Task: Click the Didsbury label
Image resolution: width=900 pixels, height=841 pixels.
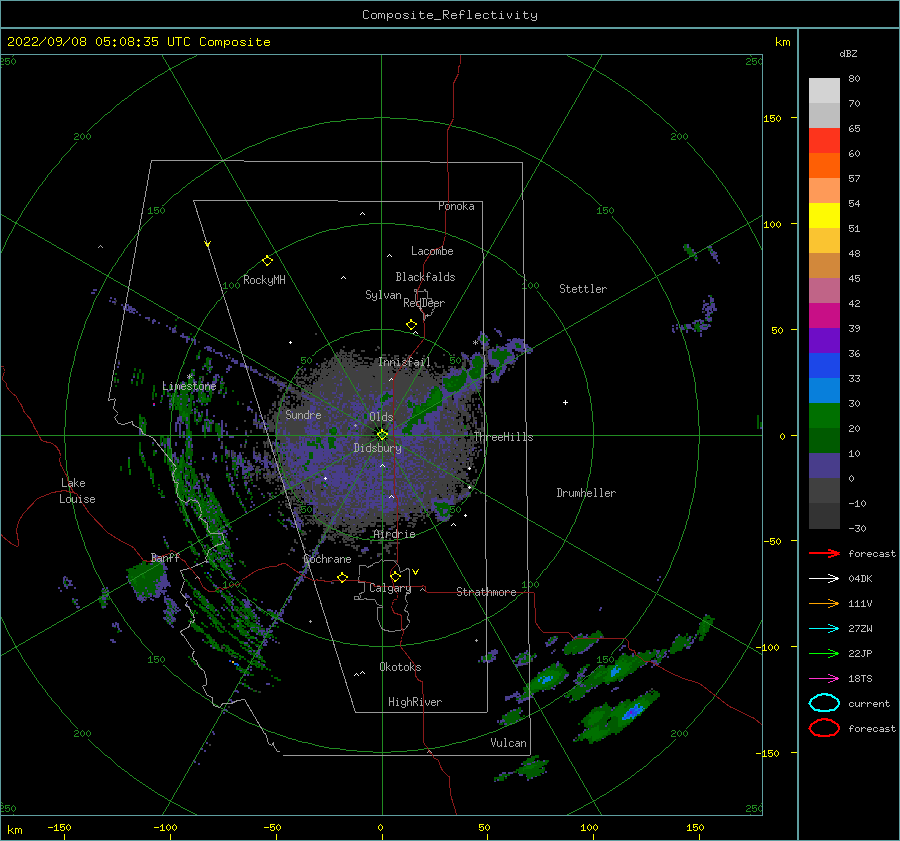Action: click(377, 448)
